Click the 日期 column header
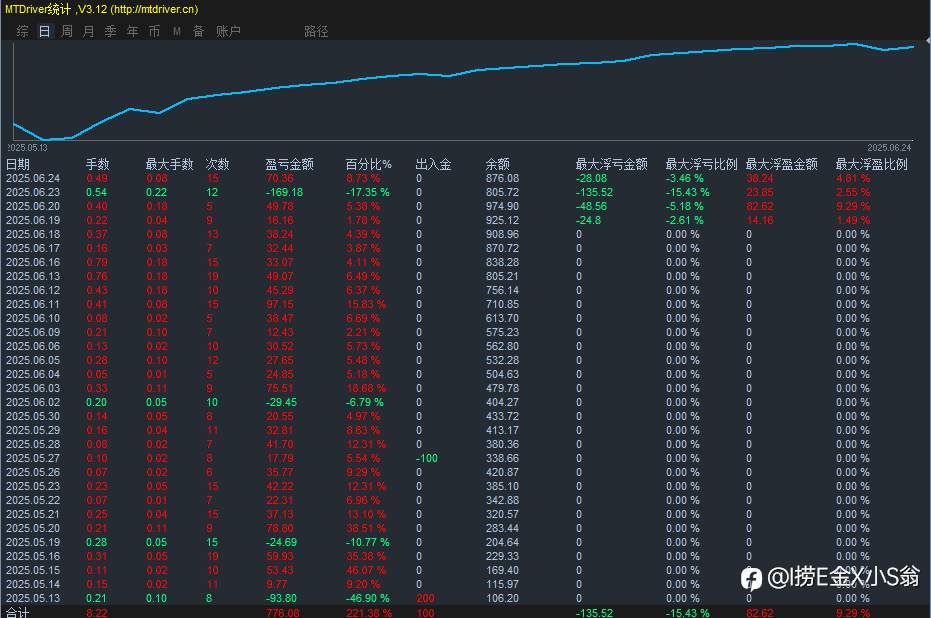This screenshot has width=931, height=618. [x=18, y=164]
